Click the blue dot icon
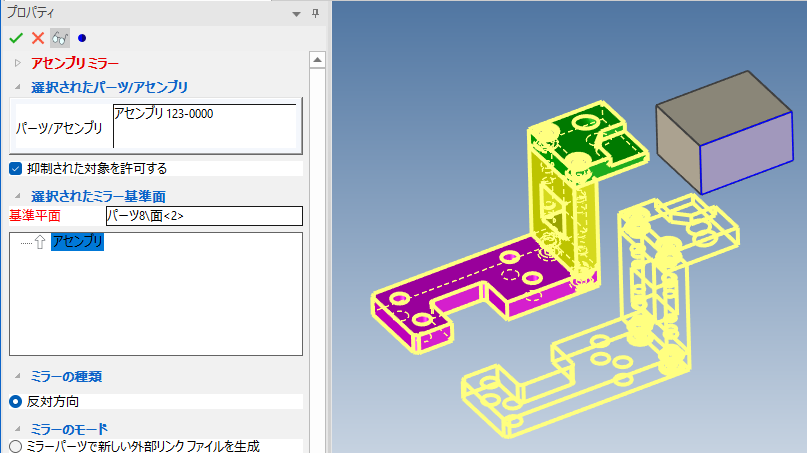The width and height of the screenshot is (807, 453). point(82,38)
